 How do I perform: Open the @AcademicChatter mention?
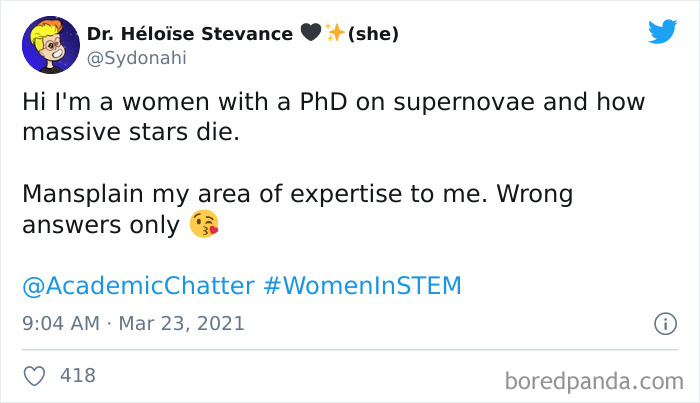tap(138, 286)
